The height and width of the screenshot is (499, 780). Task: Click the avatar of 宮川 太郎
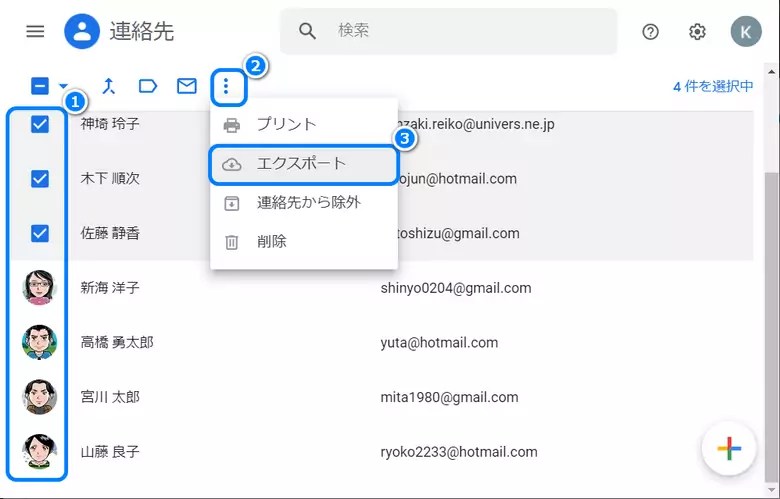click(x=39, y=397)
